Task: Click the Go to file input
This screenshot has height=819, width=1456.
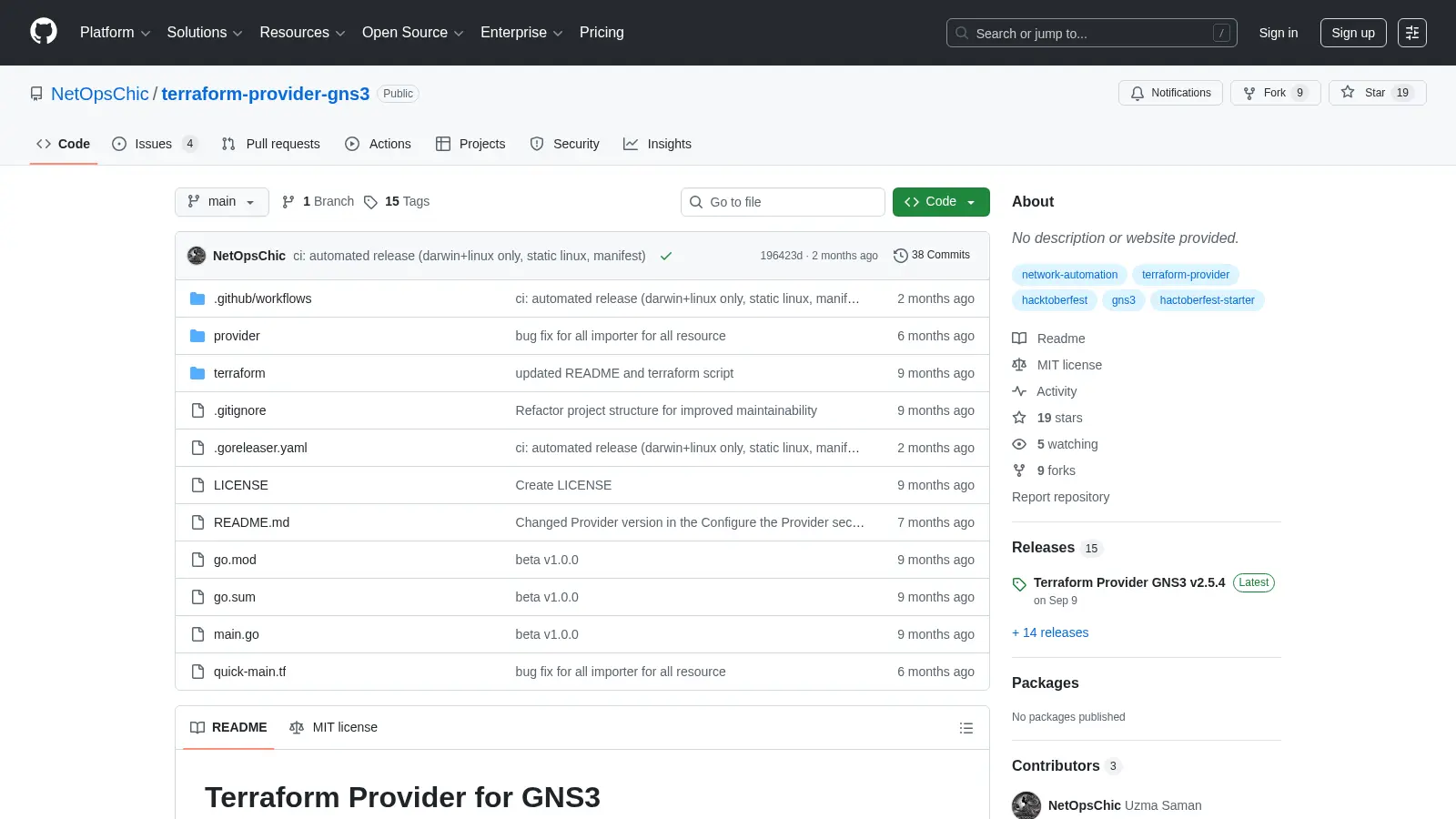Action: 783,202
